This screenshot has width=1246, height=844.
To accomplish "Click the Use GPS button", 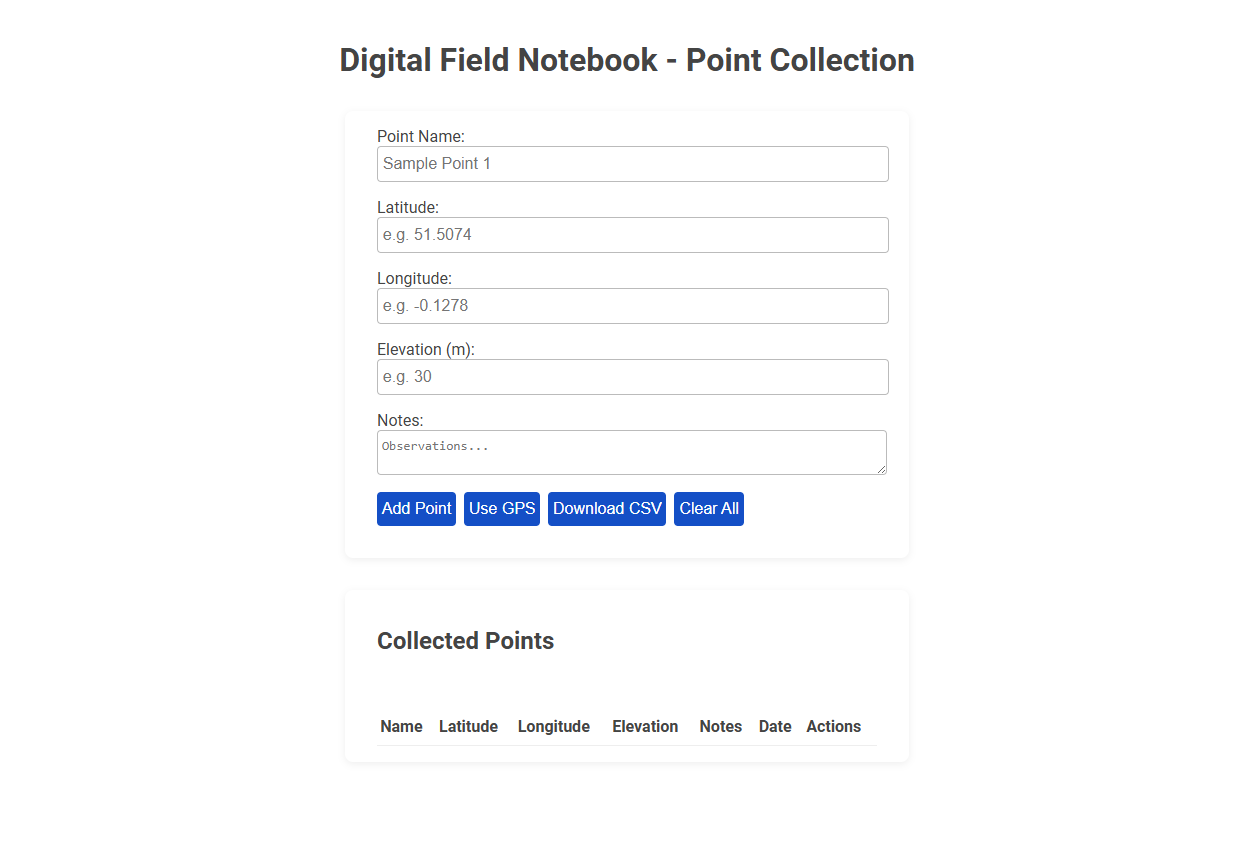I will [501, 508].
